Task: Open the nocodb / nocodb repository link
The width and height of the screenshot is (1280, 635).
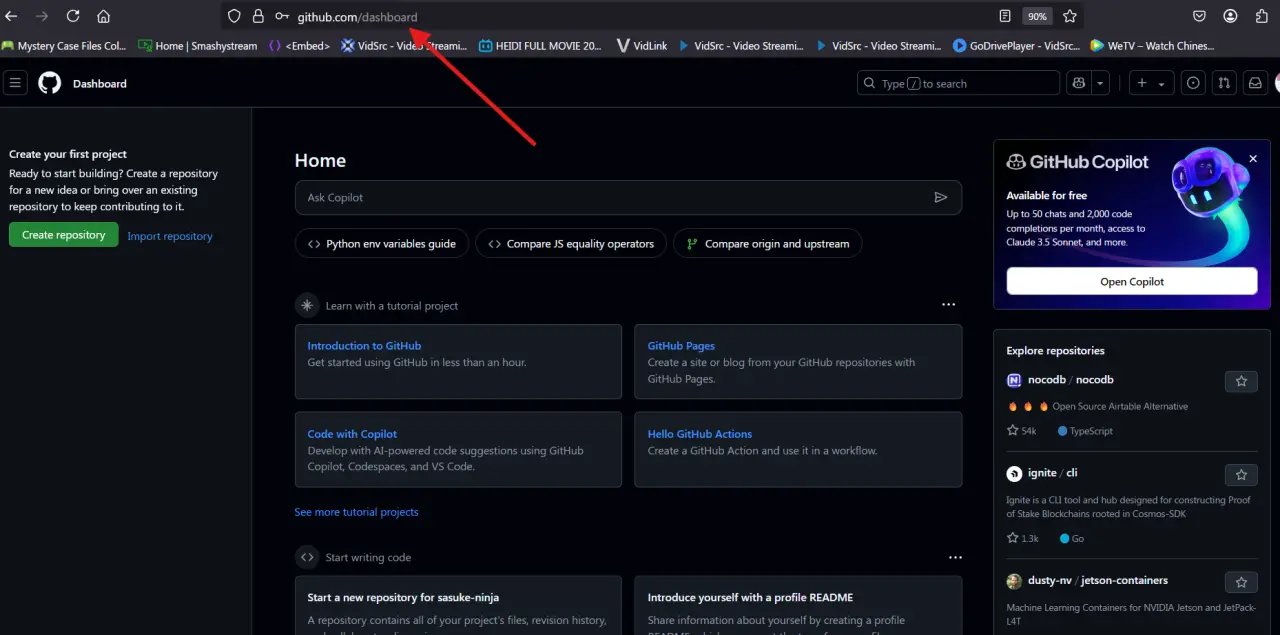Action: [x=1071, y=380]
